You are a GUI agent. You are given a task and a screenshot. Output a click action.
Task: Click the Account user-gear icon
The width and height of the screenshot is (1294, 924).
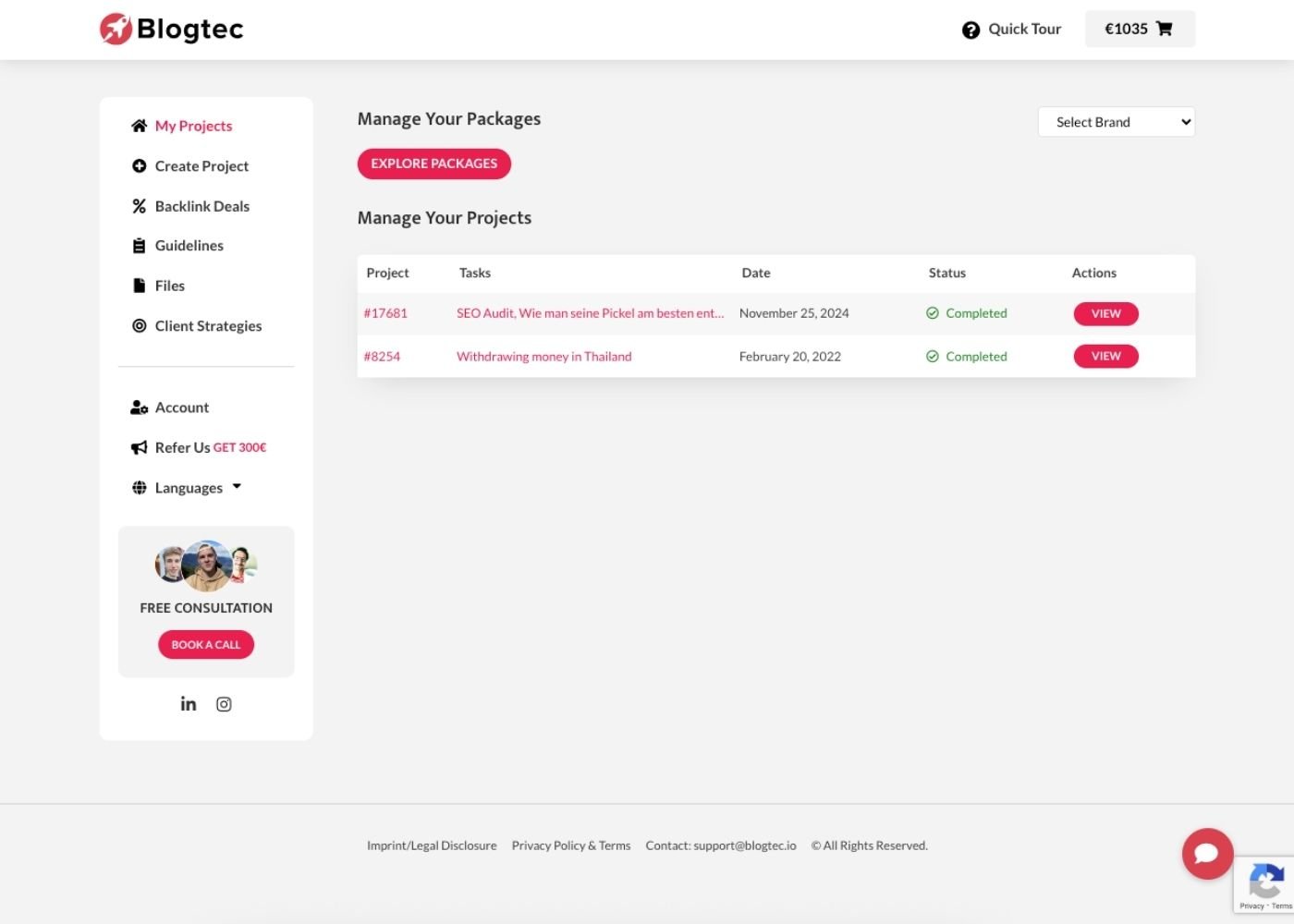coord(139,407)
